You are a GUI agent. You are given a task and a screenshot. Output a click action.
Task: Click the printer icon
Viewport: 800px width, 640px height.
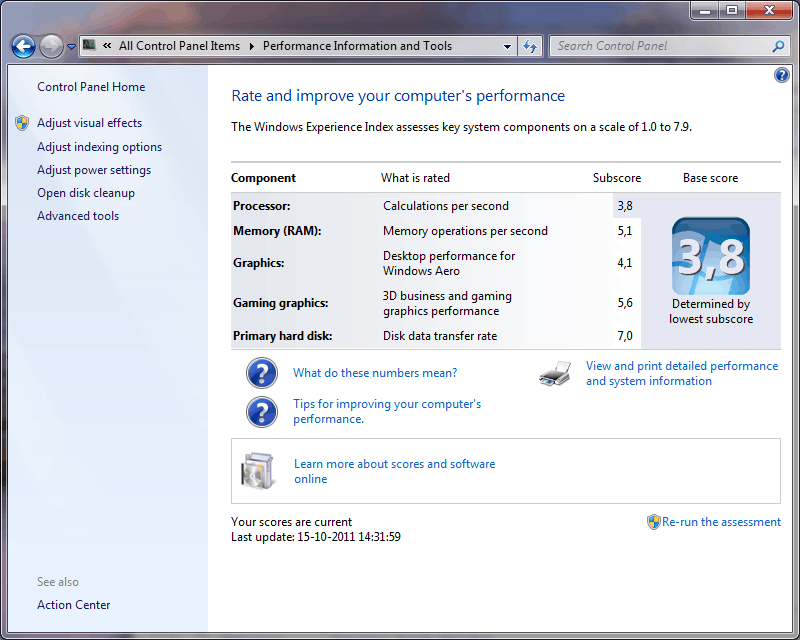555,374
